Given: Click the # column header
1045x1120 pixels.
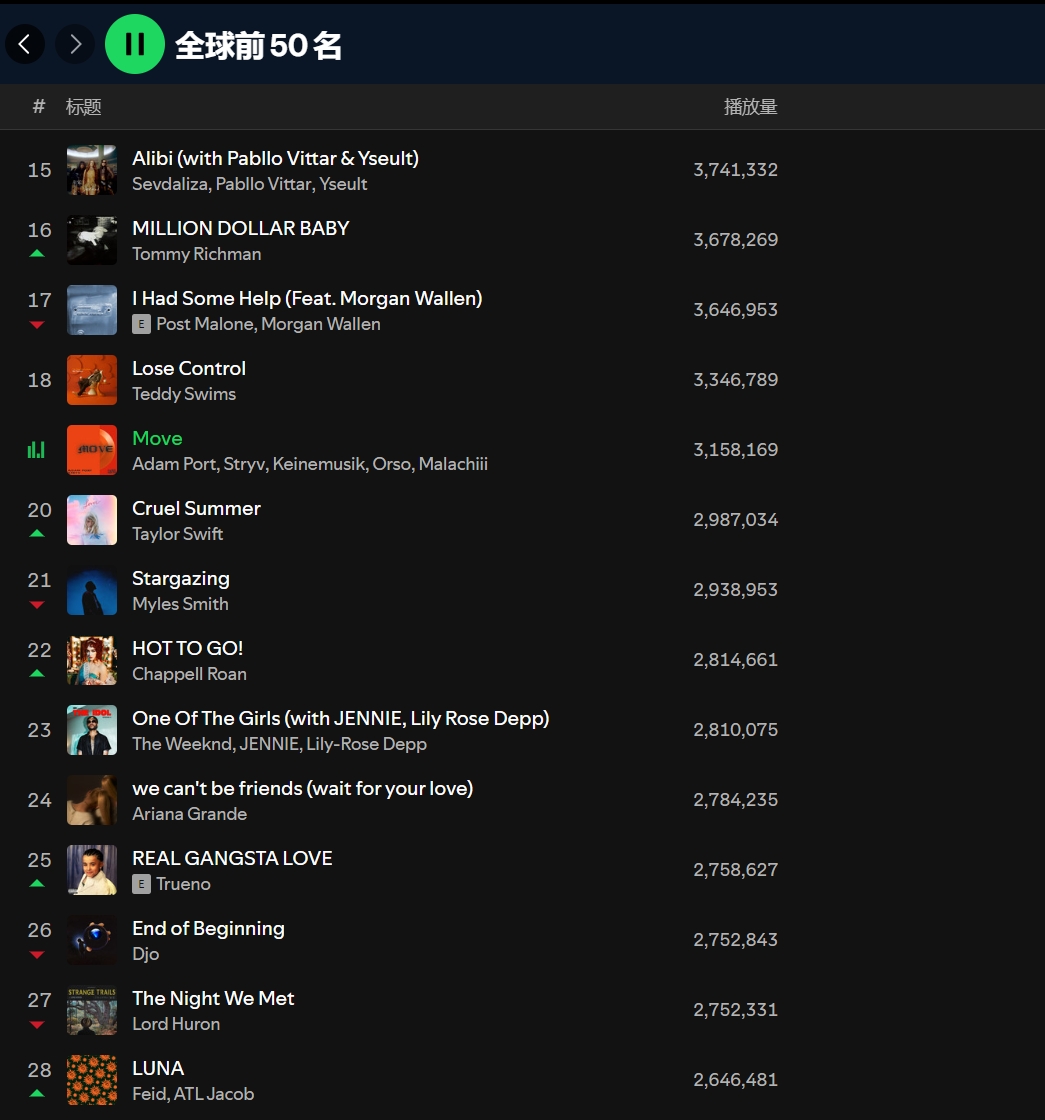Looking at the screenshot, I should (x=39, y=106).
